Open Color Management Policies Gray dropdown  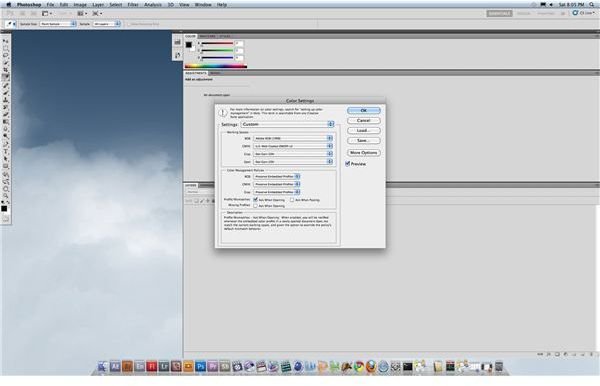(277, 192)
